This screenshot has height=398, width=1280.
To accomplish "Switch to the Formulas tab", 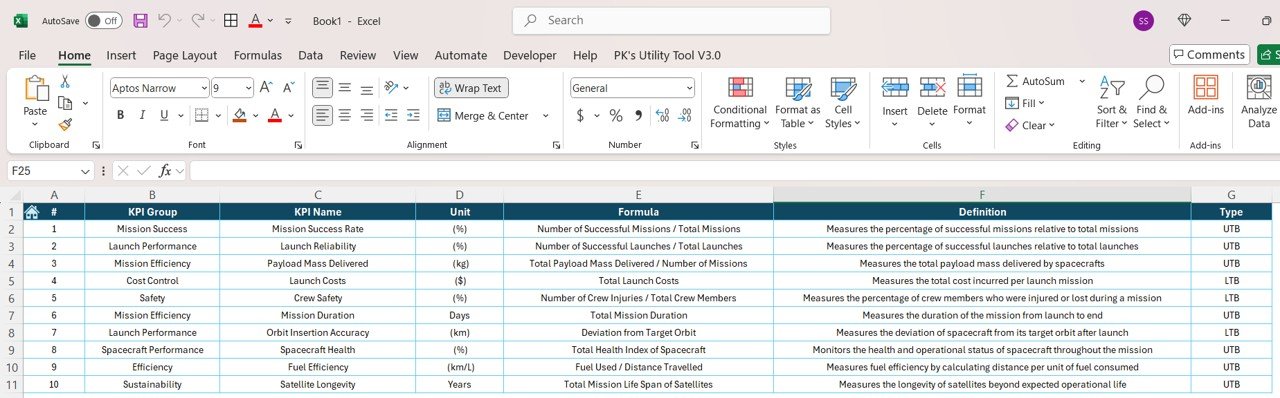I will tap(258, 55).
